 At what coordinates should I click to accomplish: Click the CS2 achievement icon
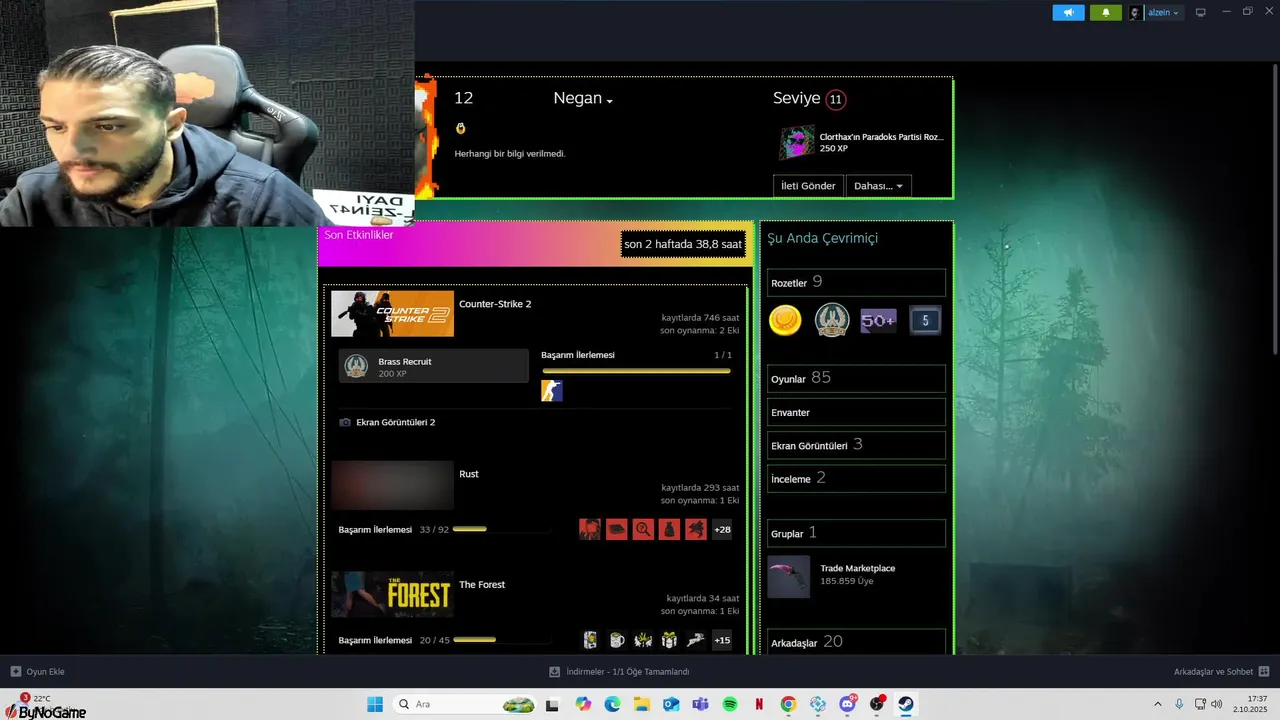pyautogui.click(x=552, y=391)
